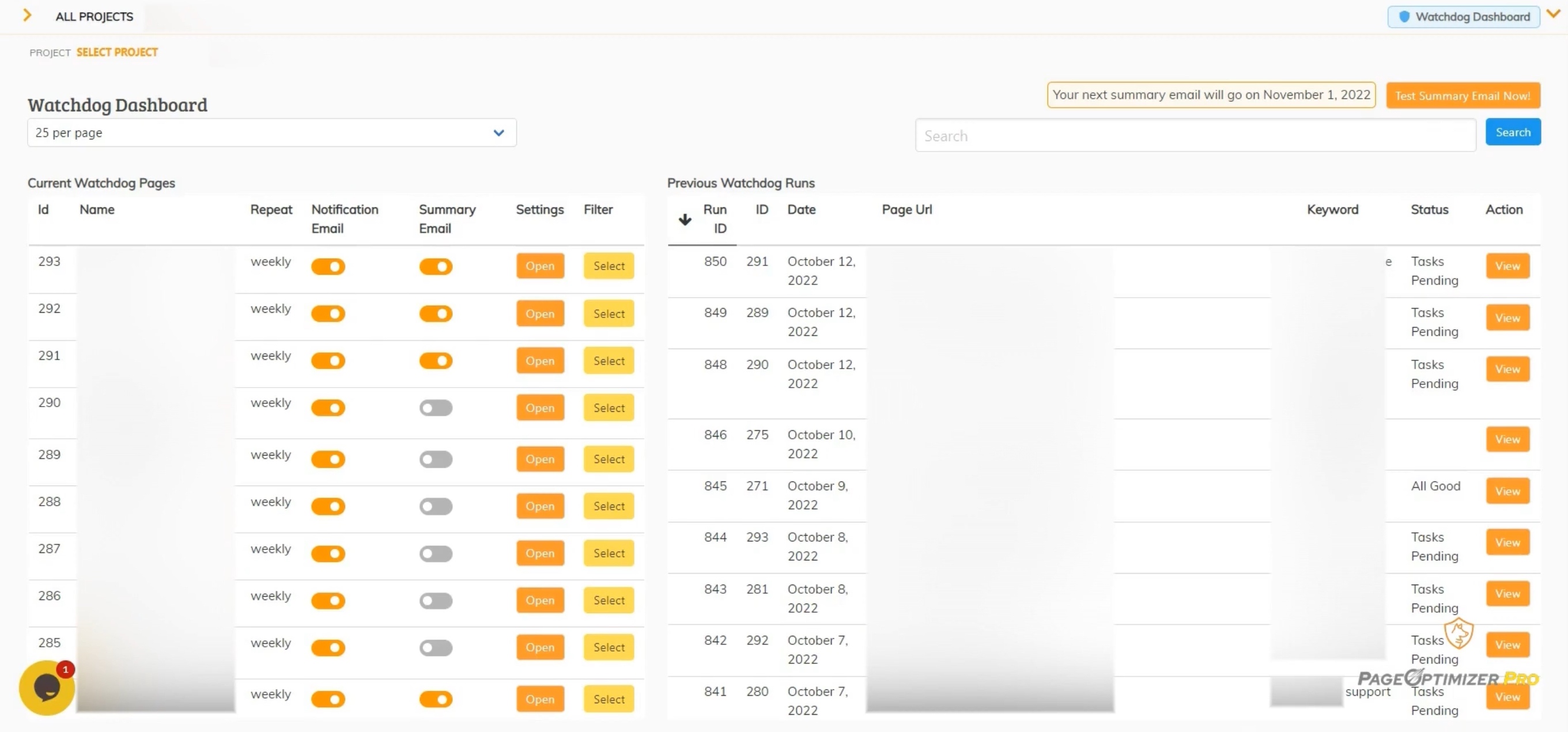Screen dimensions: 1568x732
Task: Disable Notification Email for page 293
Action: point(328,266)
